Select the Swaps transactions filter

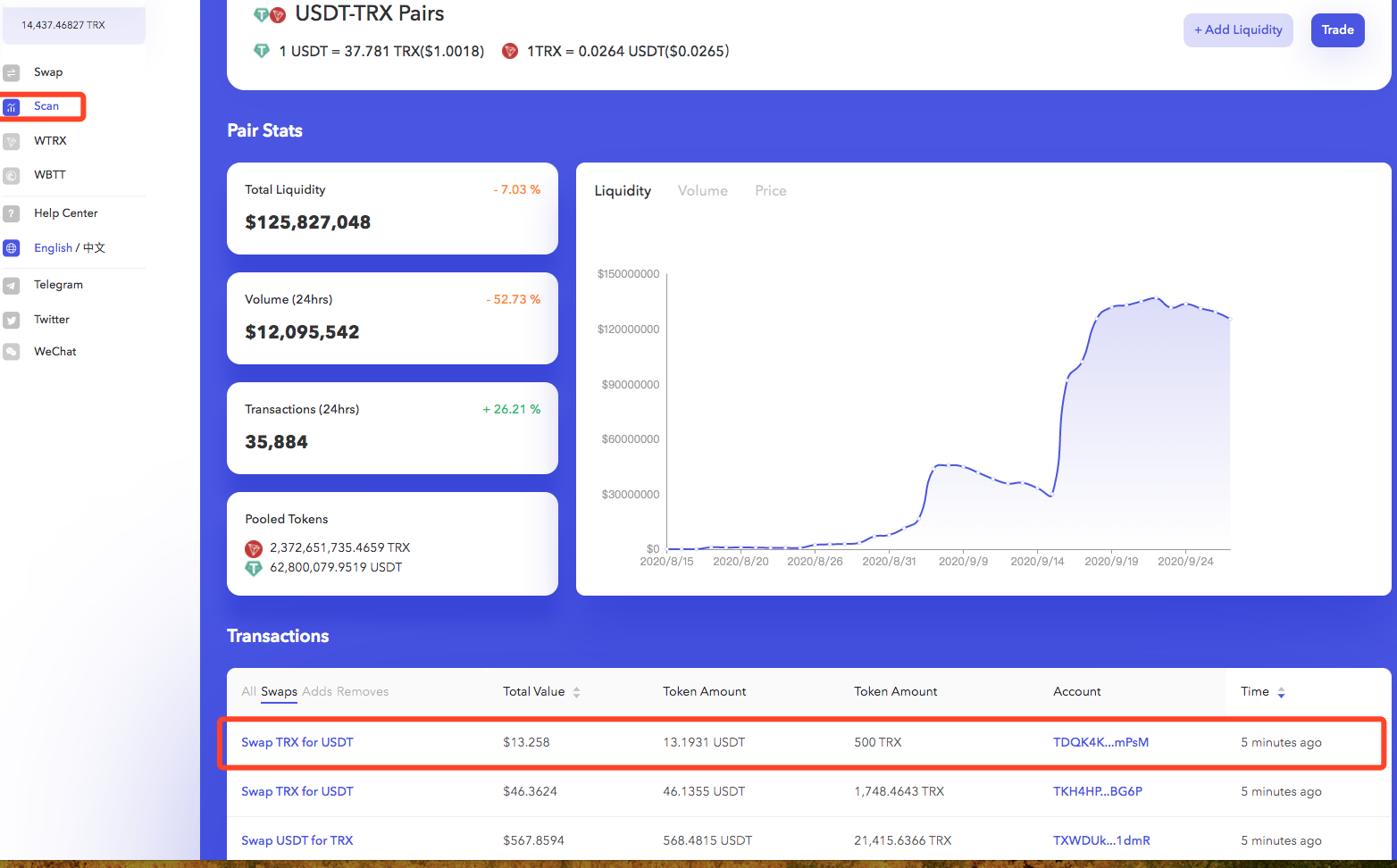279,692
